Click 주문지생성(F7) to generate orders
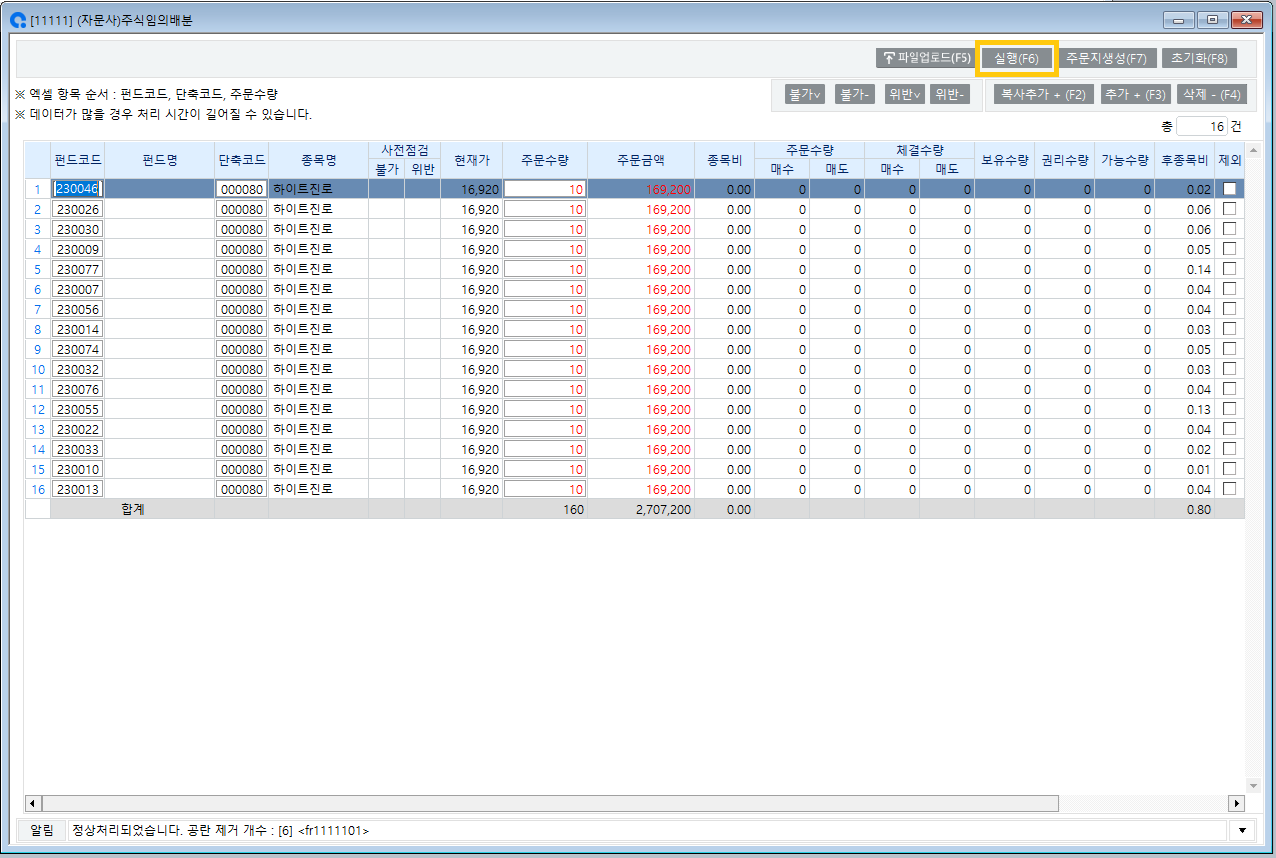Viewport: 1276px width, 858px height. tap(1105, 58)
